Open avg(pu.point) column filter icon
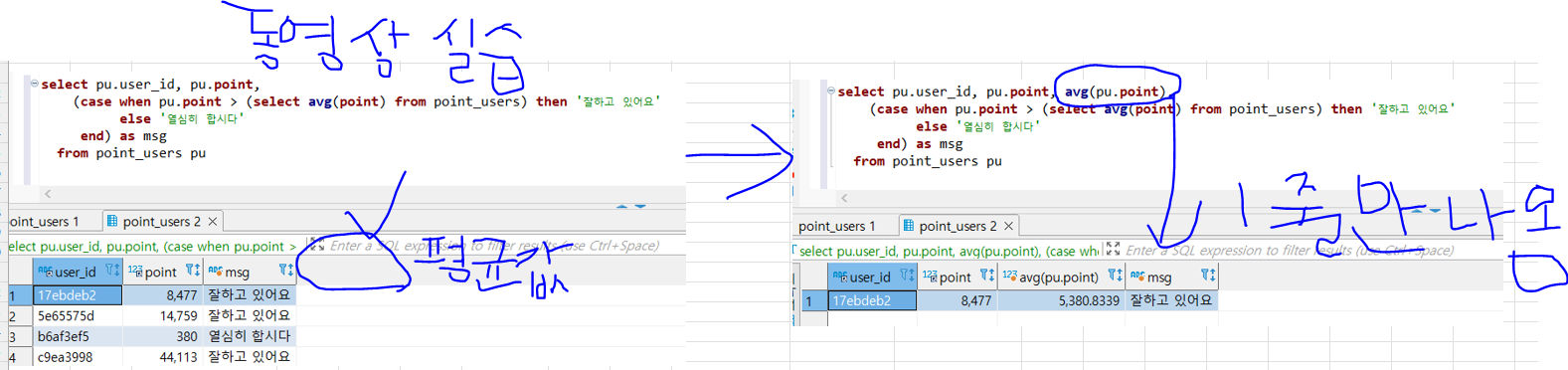1568x370 pixels. tap(1115, 276)
